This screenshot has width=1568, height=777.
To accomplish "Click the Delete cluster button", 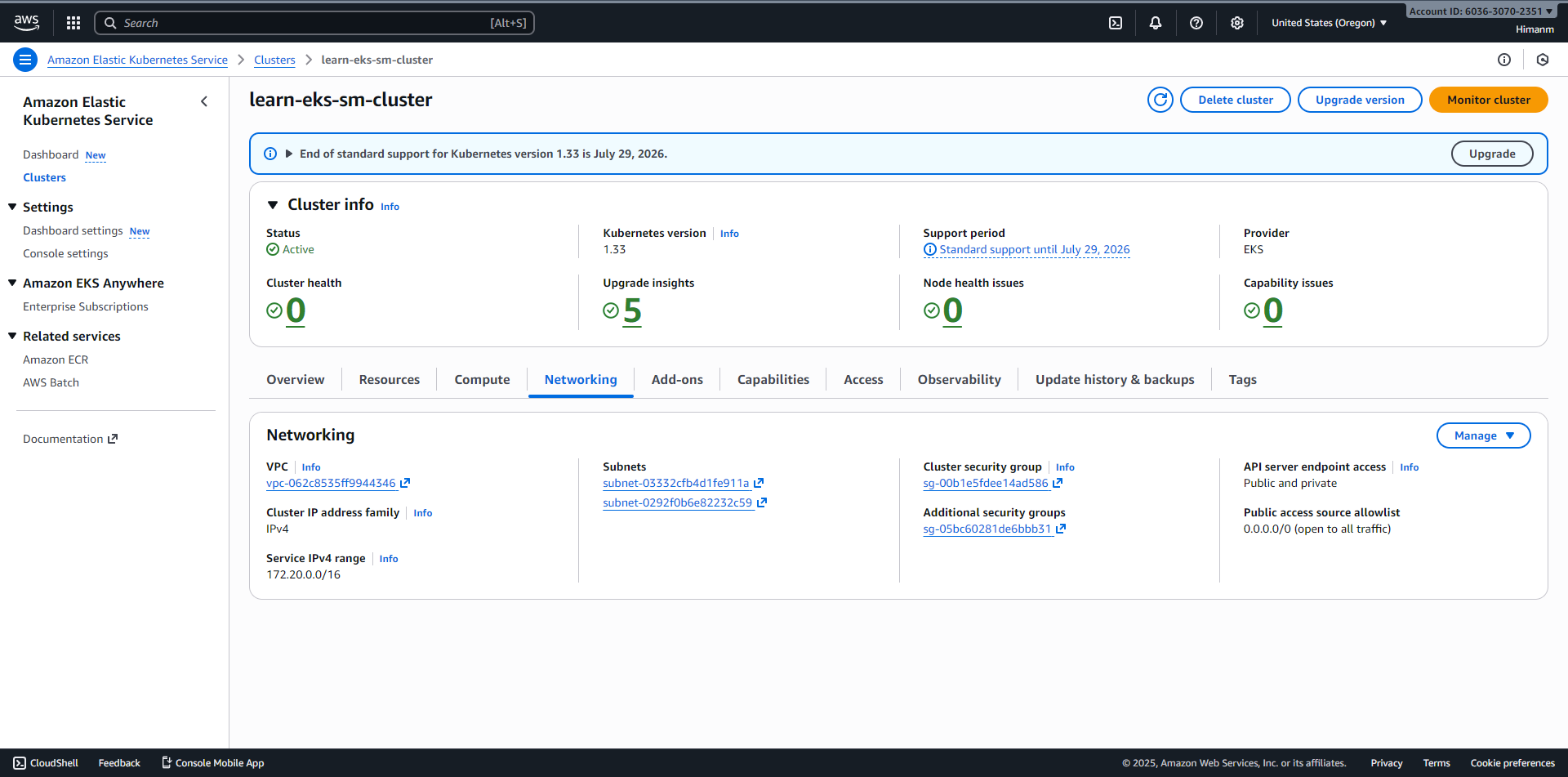I will pos(1235,100).
